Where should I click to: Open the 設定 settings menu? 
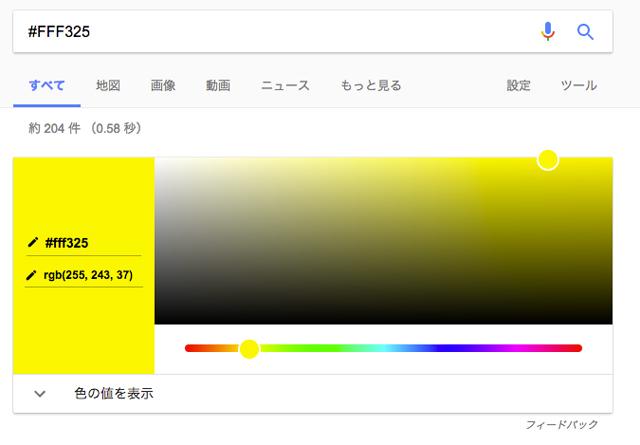[519, 85]
